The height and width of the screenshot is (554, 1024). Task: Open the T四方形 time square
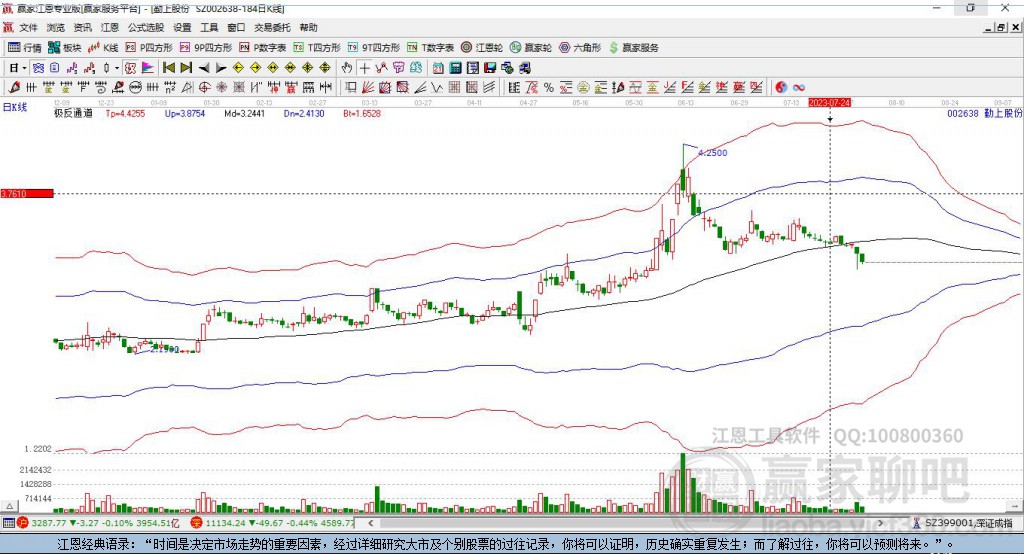pos(317,48)
